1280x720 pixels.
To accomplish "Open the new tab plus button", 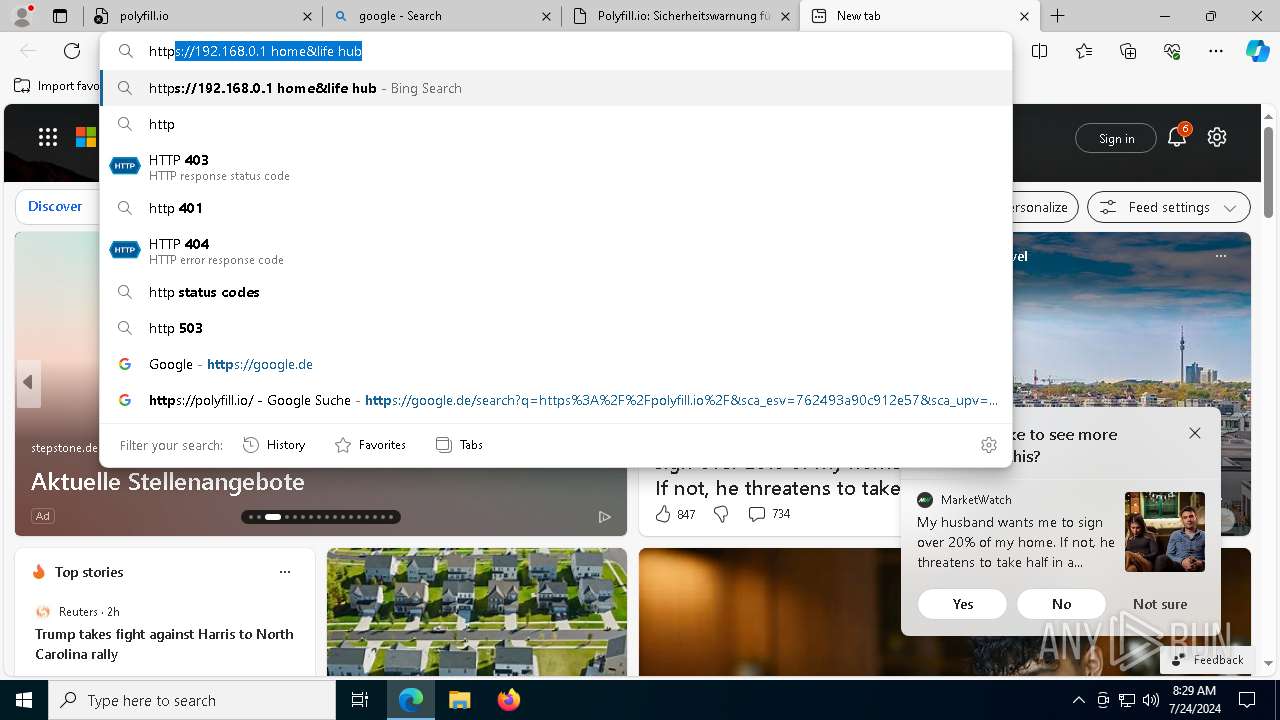I will 1058,16.
